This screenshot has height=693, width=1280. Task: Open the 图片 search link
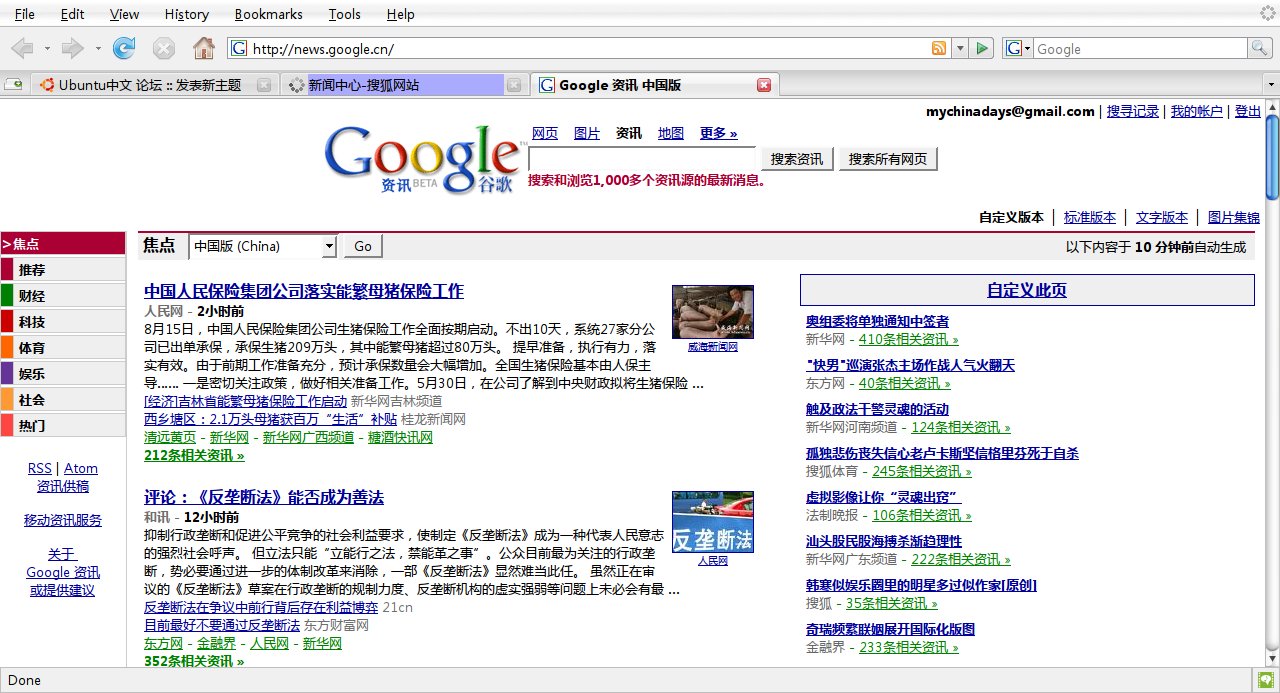(587, 133)
